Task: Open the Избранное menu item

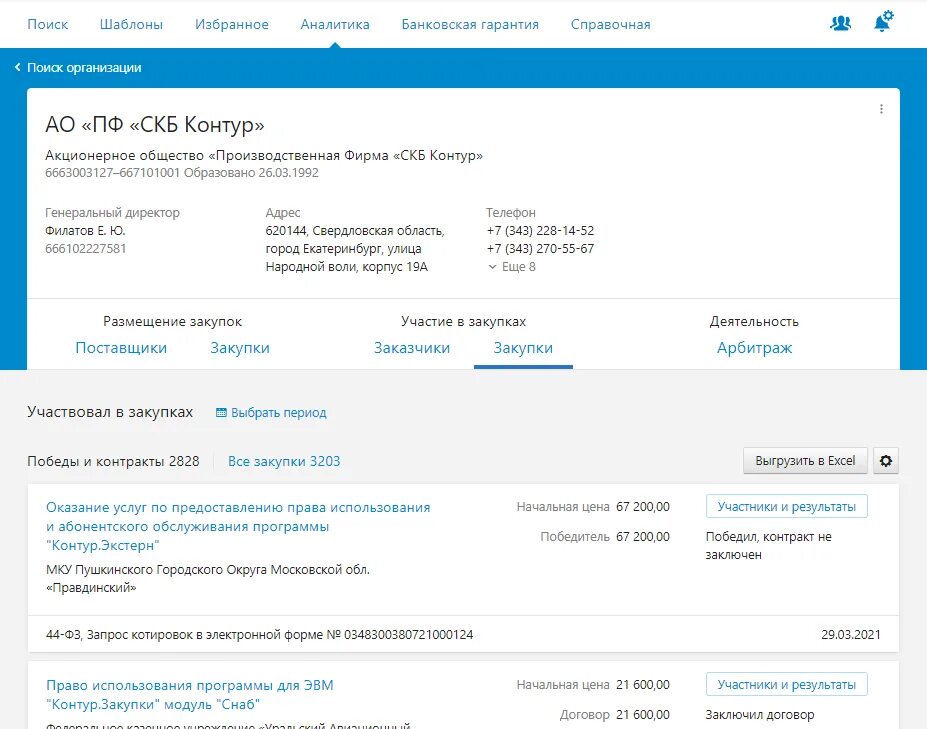Action: [232, 24]
